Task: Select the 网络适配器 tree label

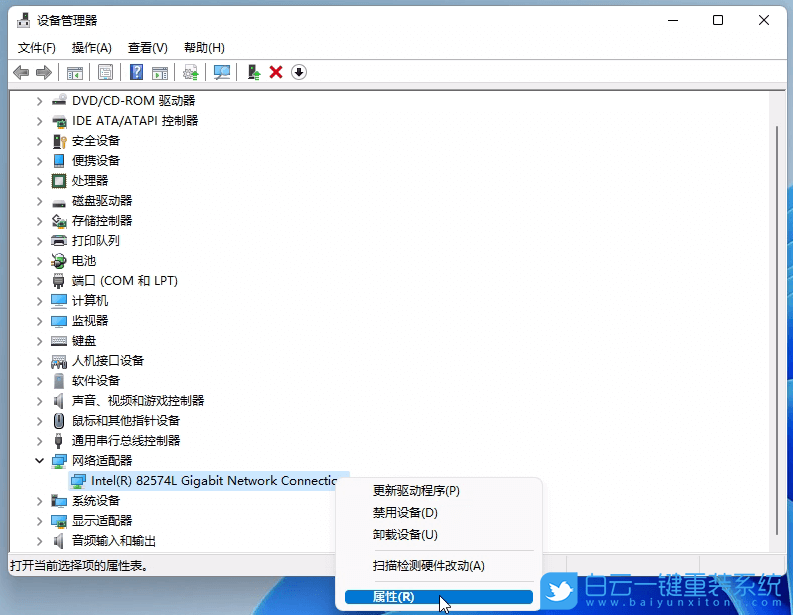Action: point(102,461)
